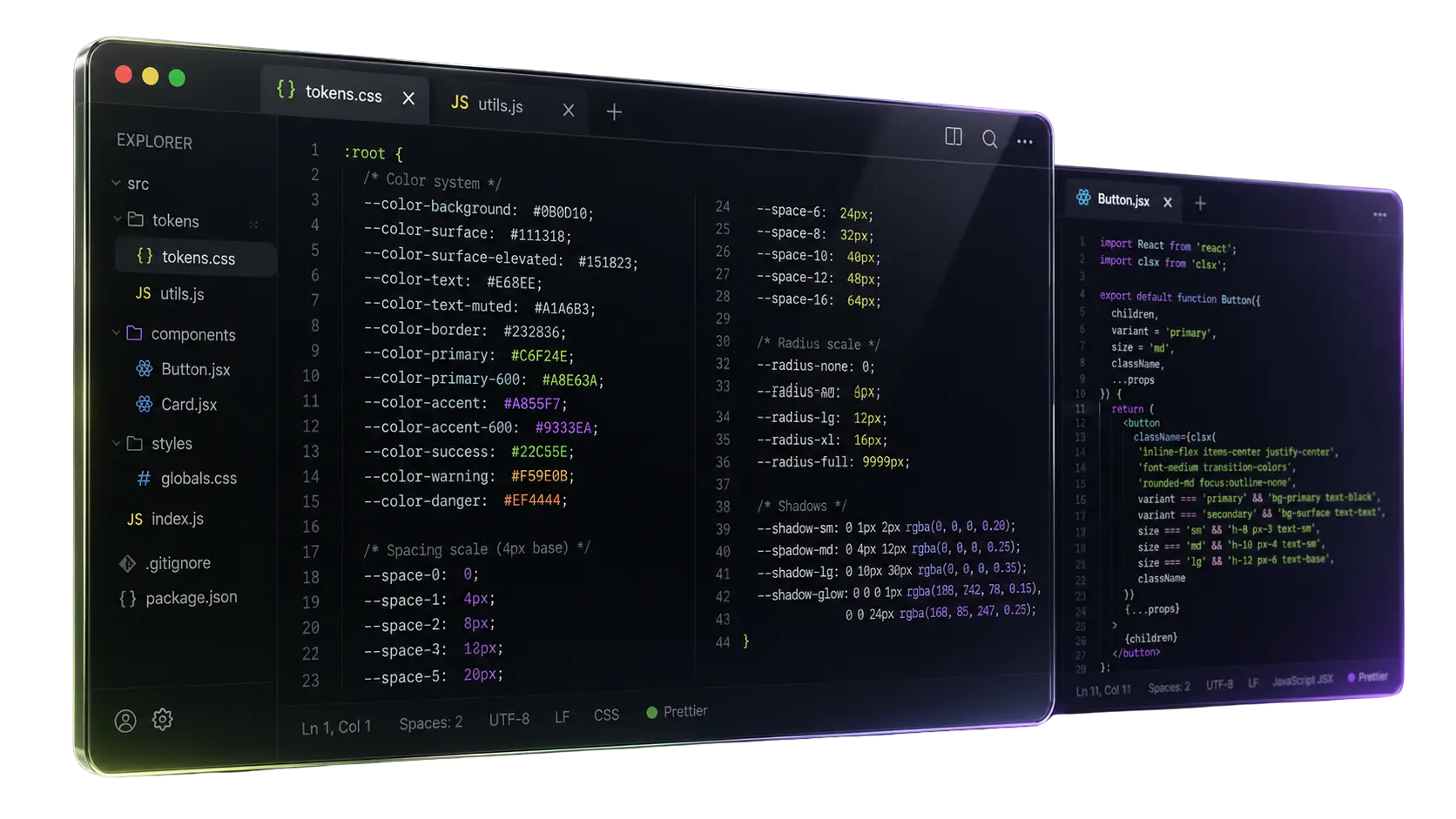Click the hash icon beside globals.css

coord(144,478)
